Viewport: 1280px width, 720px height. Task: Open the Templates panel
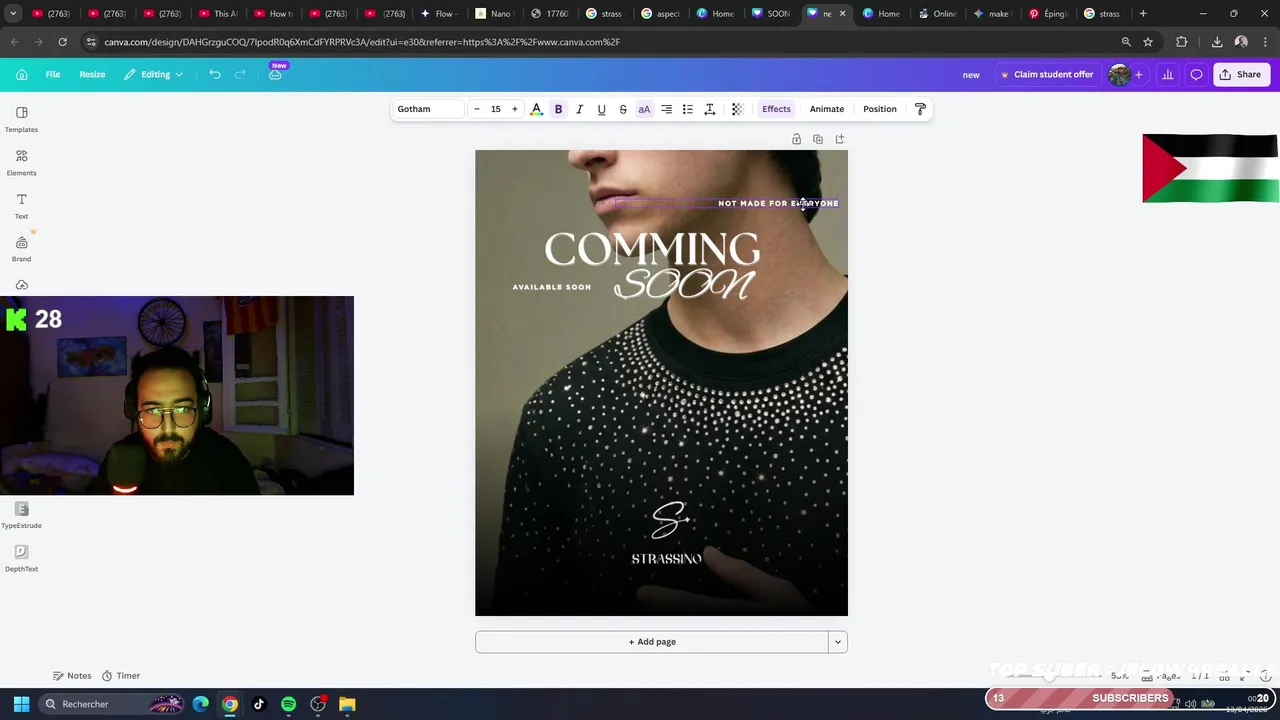tap(21, 119)
